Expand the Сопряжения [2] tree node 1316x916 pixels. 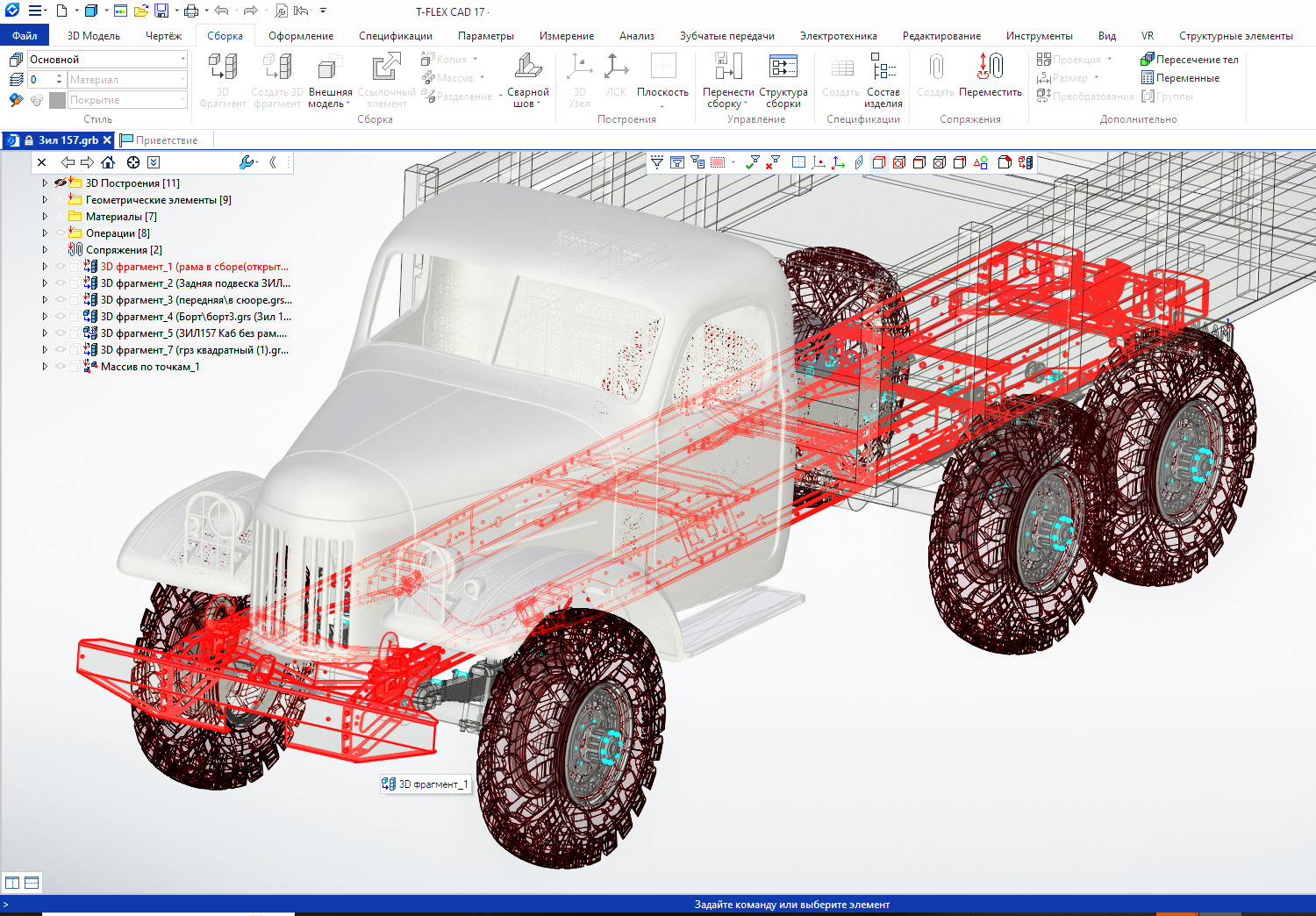[45, 250]
